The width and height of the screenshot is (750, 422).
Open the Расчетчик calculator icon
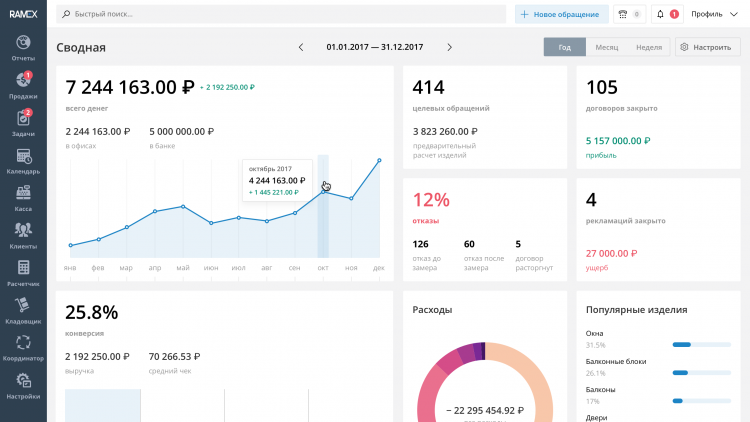(23, 271)
